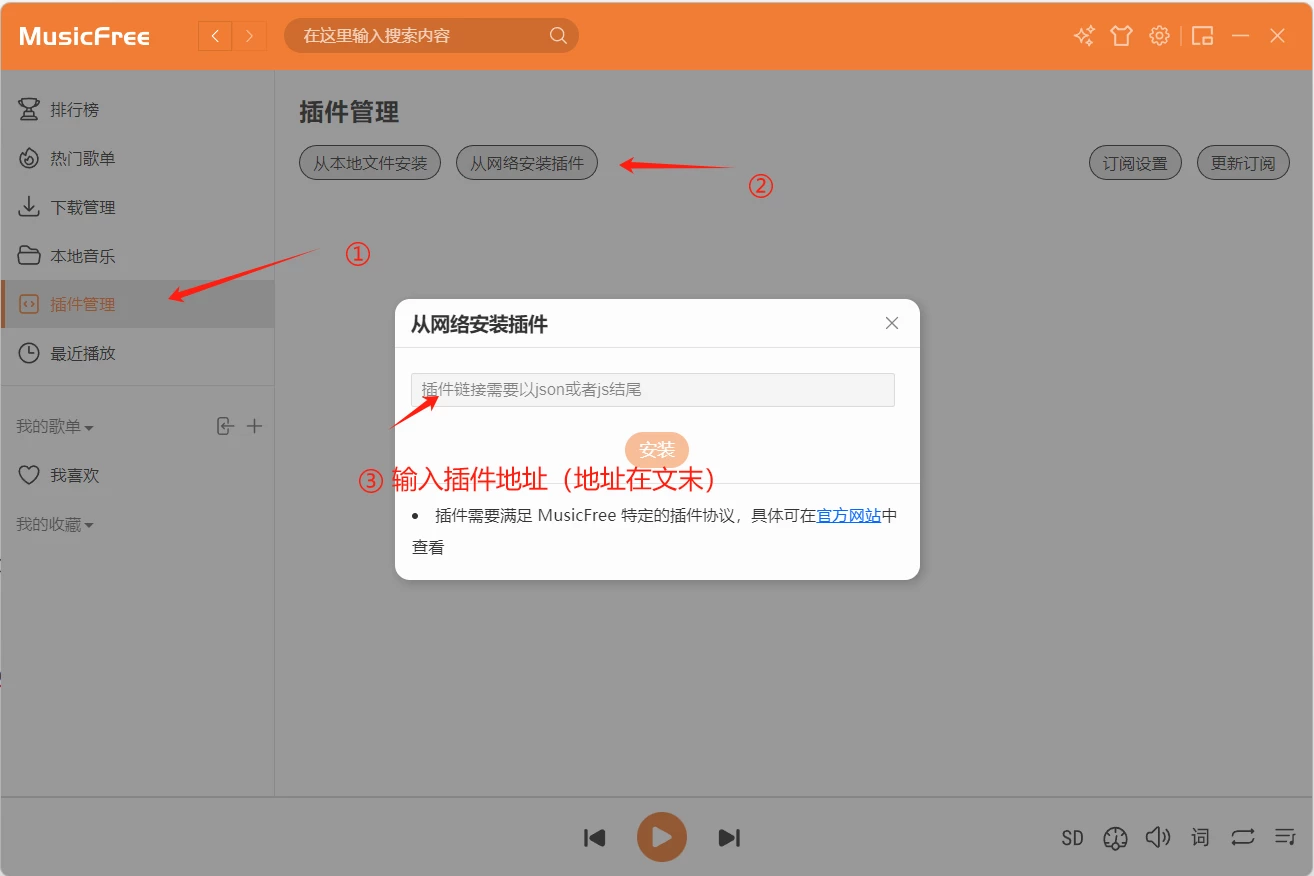The image size is (1314, 876).
Task: Skip to the next track
Action: (729, 838)
